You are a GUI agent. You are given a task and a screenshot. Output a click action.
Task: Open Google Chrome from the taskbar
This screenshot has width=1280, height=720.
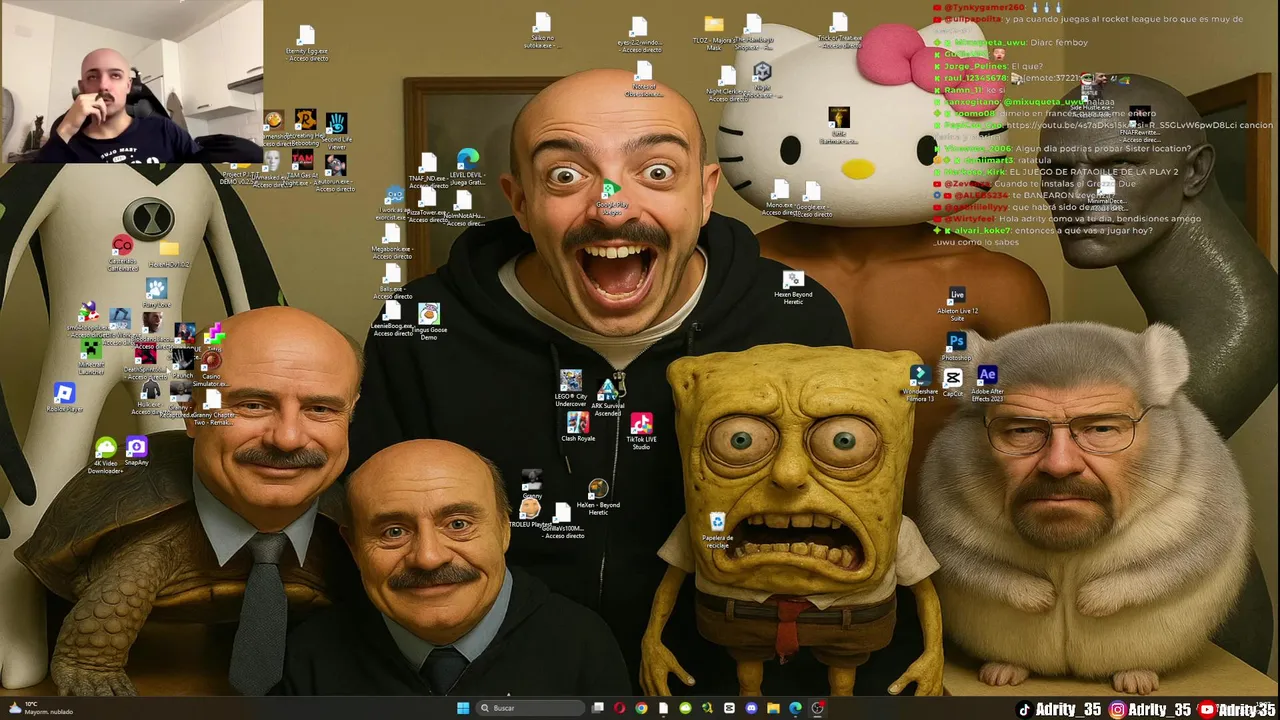coord(641,708)
